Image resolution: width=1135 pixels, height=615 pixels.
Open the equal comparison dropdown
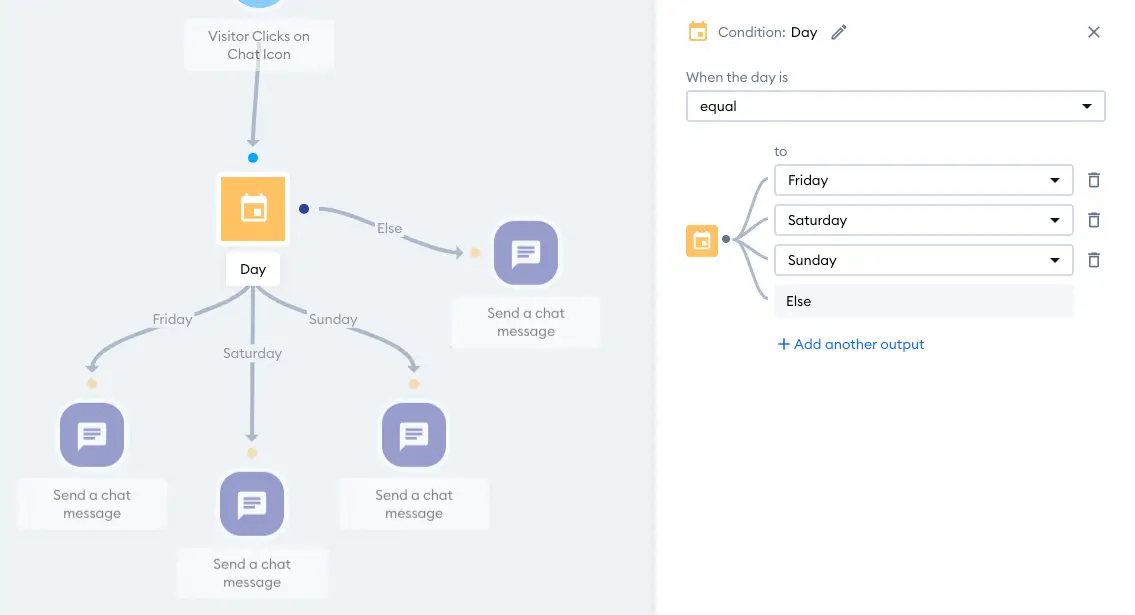[895, 106]
